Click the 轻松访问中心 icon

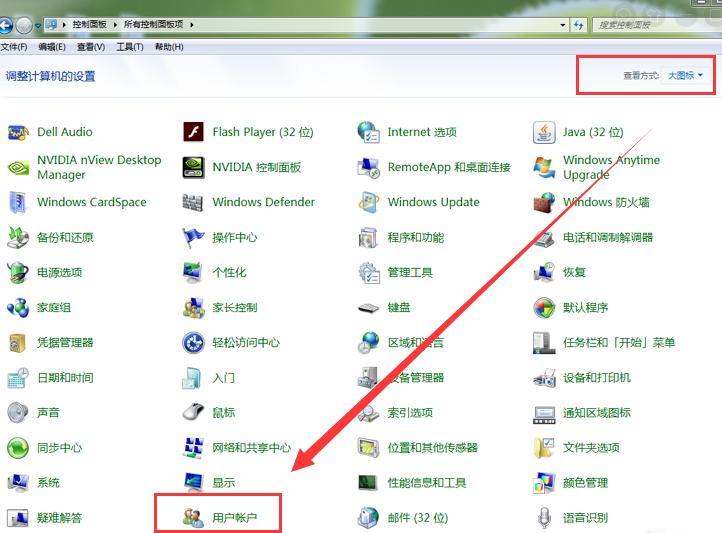tap(193, 343)
